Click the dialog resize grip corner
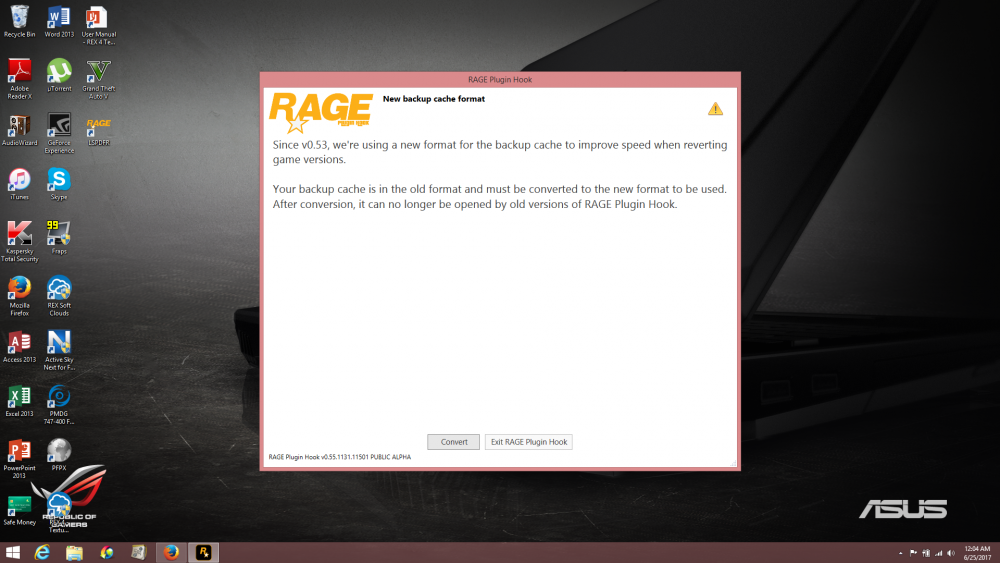Viewport: 1000px width, 563px height. [x=733, y=464]
